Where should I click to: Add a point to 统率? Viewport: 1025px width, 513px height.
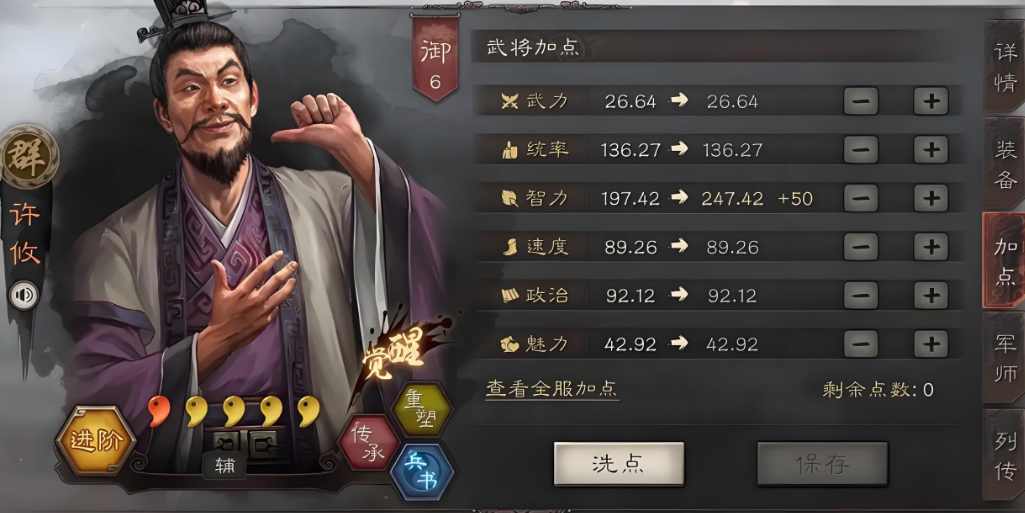(931, 150)
